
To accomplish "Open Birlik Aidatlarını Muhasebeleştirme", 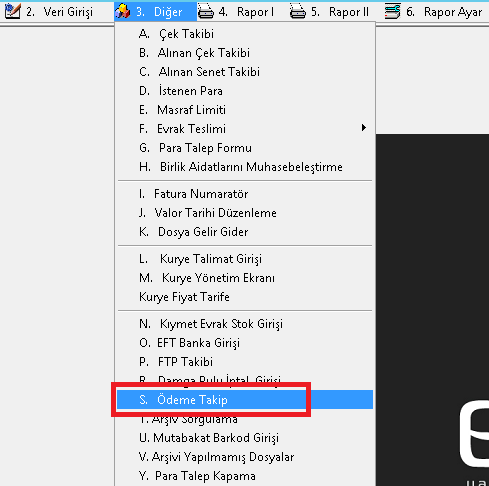I will [x=245, y=167].
